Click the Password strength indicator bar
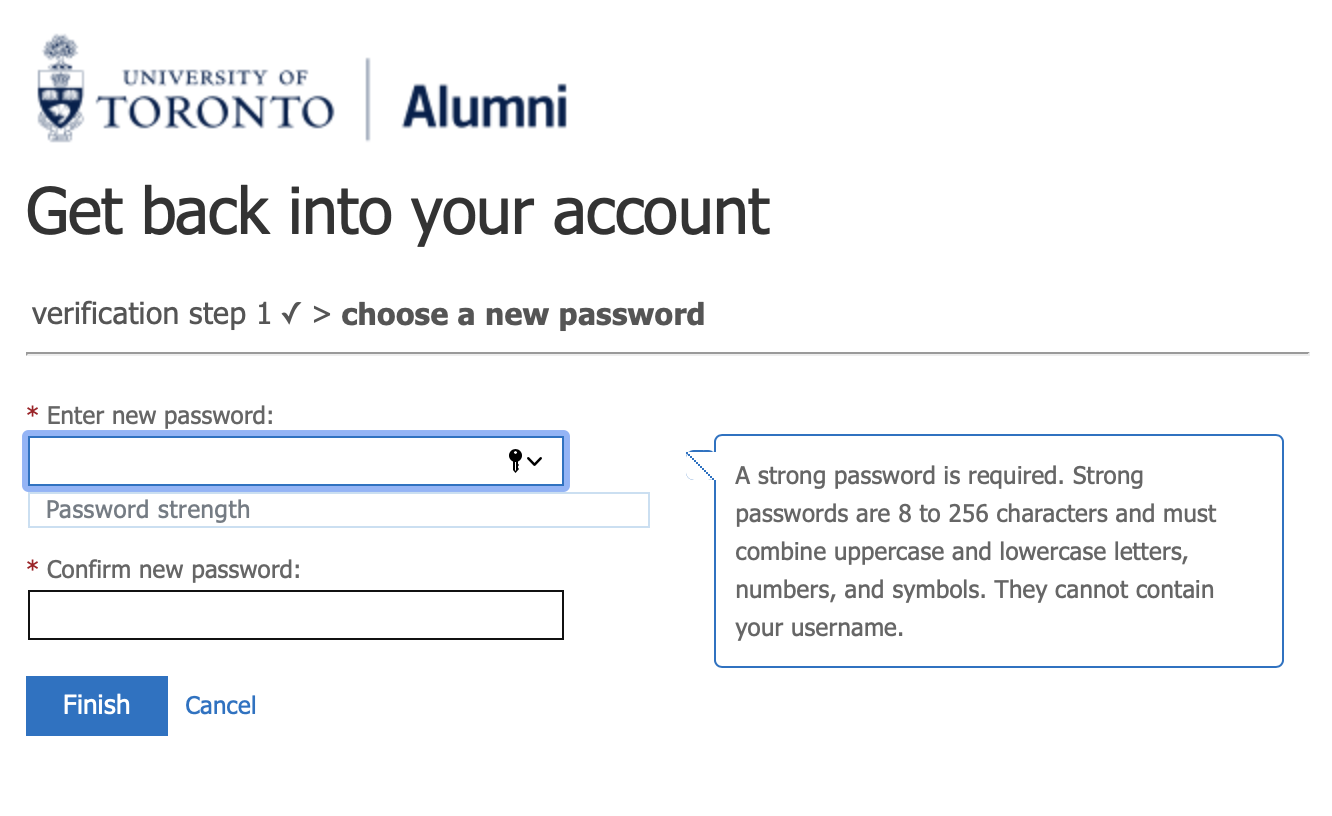 339,510
